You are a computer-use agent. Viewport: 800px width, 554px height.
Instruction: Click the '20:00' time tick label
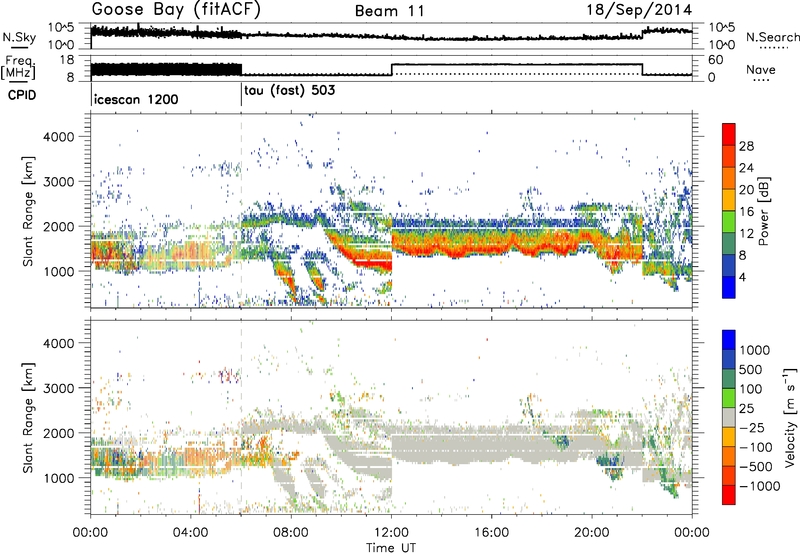592,533
